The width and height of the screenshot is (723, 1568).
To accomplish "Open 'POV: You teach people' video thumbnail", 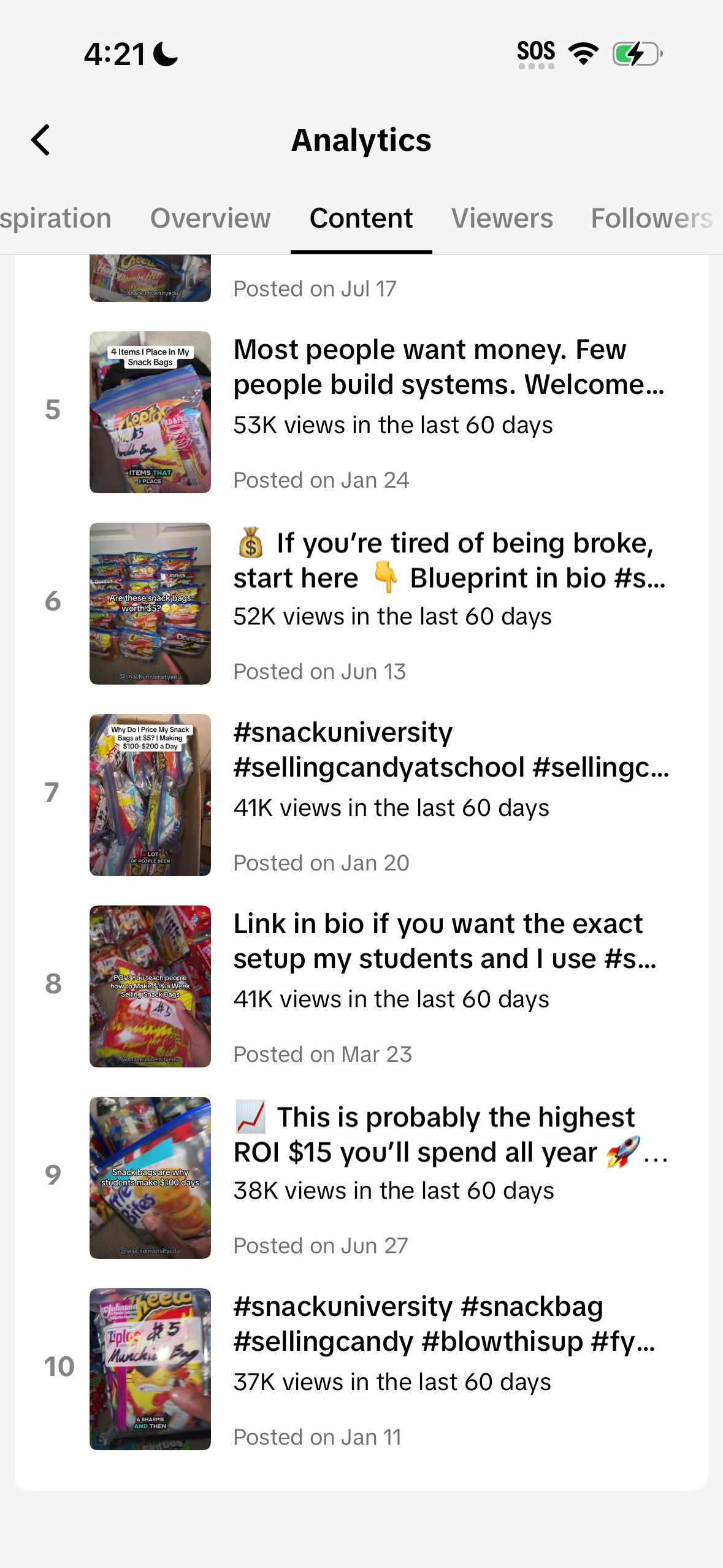I will click(150, 986).
